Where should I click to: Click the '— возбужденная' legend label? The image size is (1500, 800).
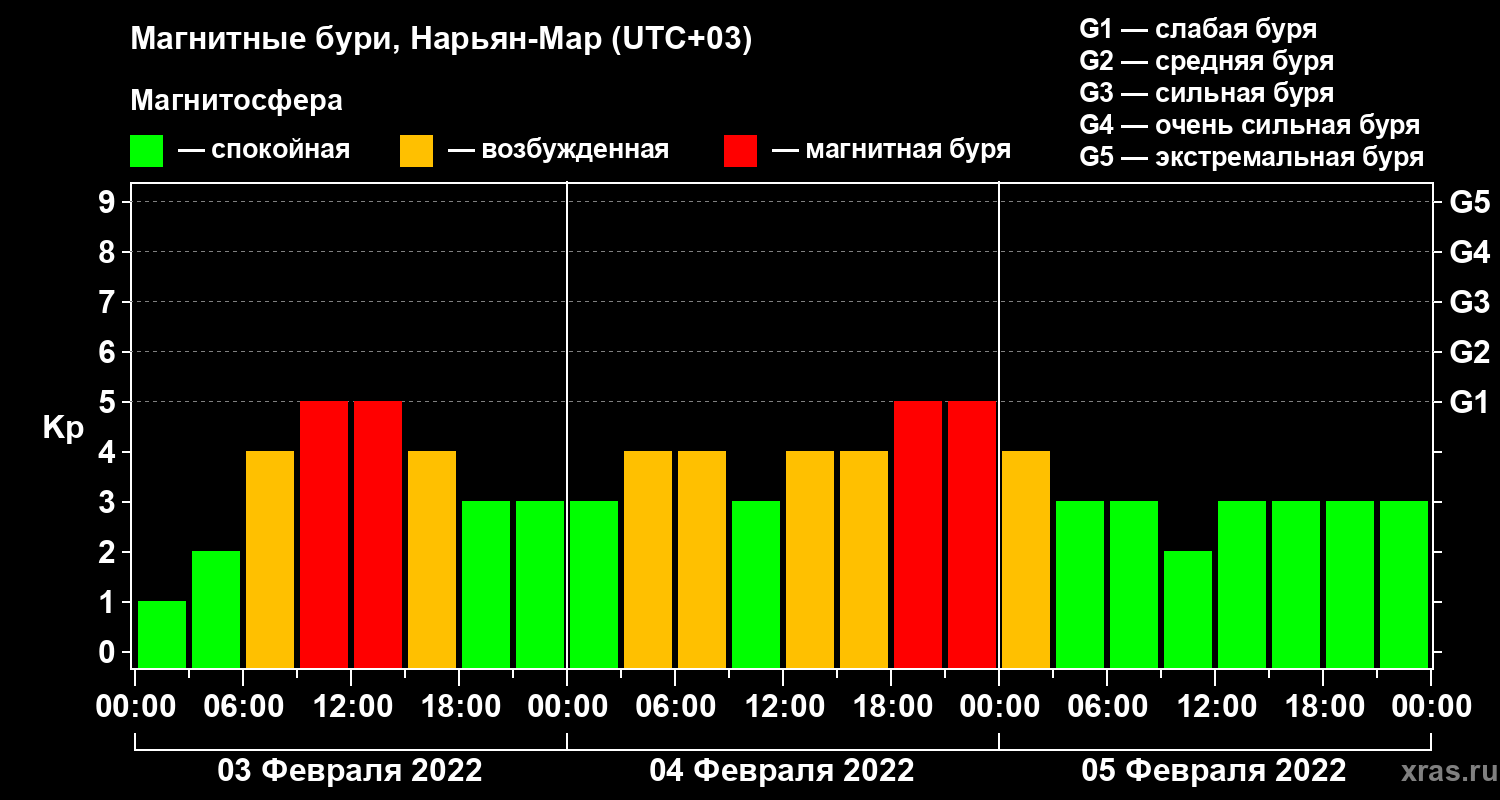pyautogui.click(x=558, y=150)
